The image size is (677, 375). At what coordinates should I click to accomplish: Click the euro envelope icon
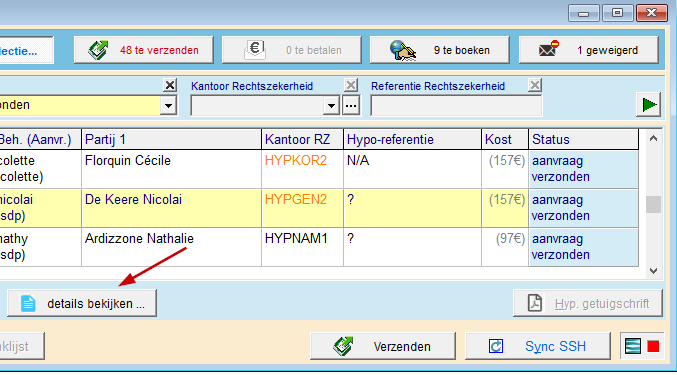(255, 50)
